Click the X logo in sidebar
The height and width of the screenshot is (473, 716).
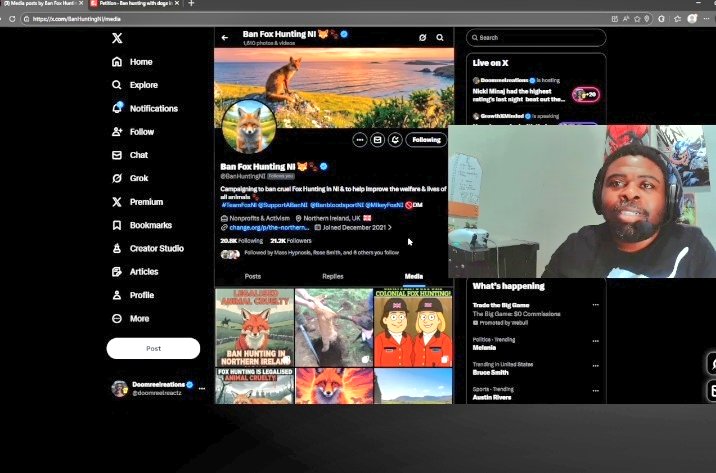117,38
